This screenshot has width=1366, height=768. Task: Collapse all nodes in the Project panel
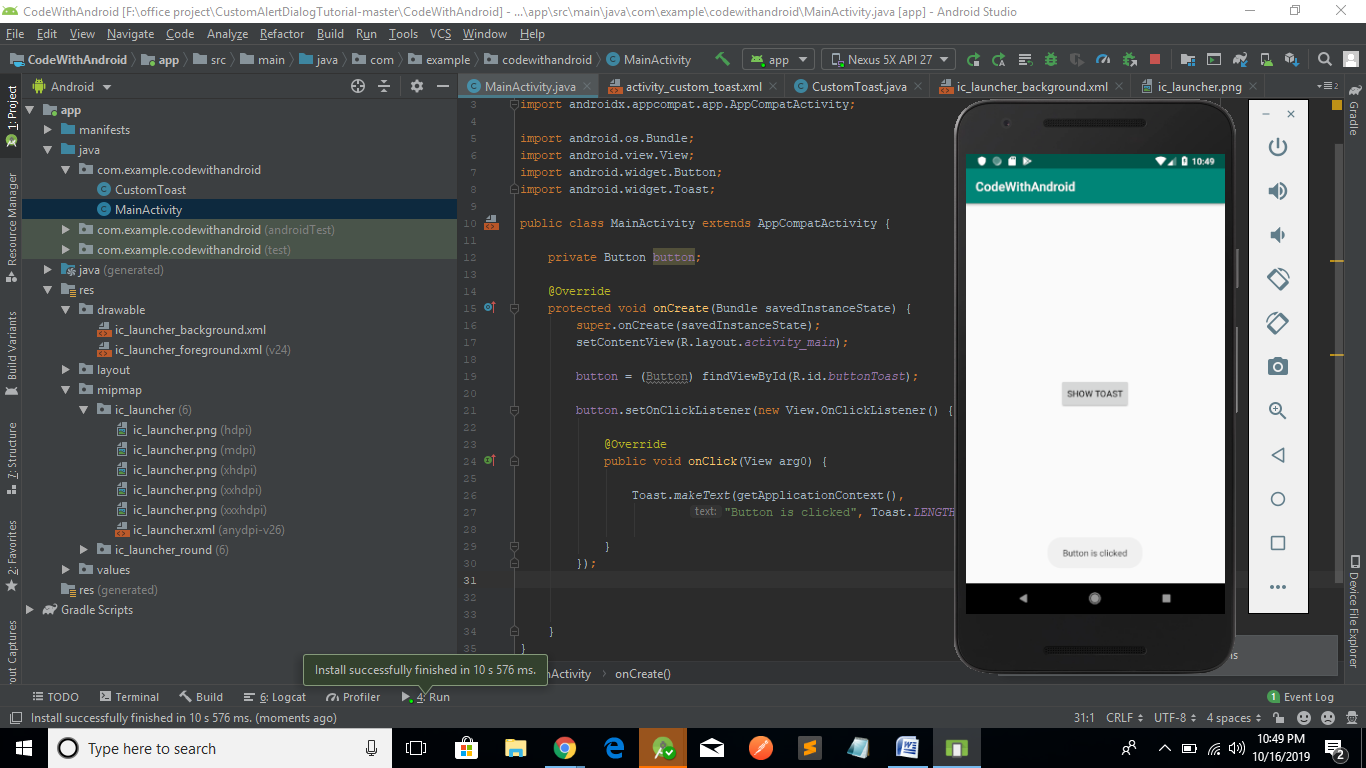pos(384,86)
